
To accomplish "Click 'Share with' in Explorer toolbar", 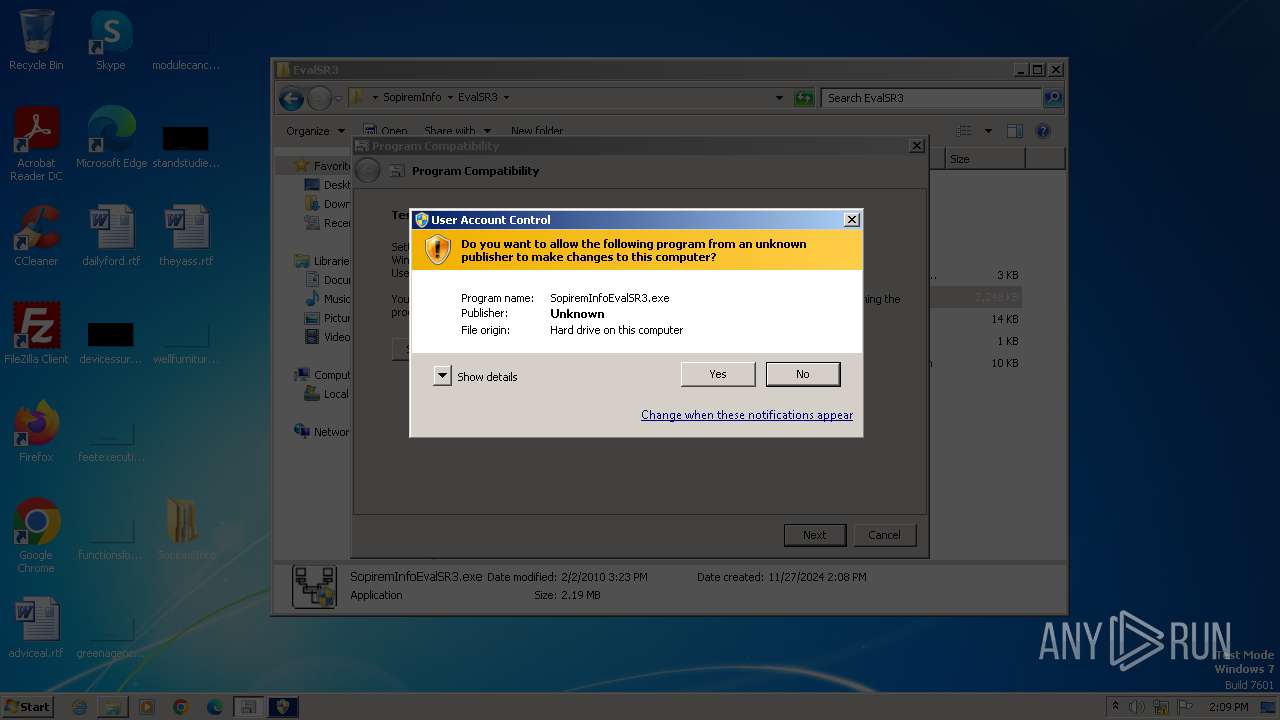I will 457,131.
